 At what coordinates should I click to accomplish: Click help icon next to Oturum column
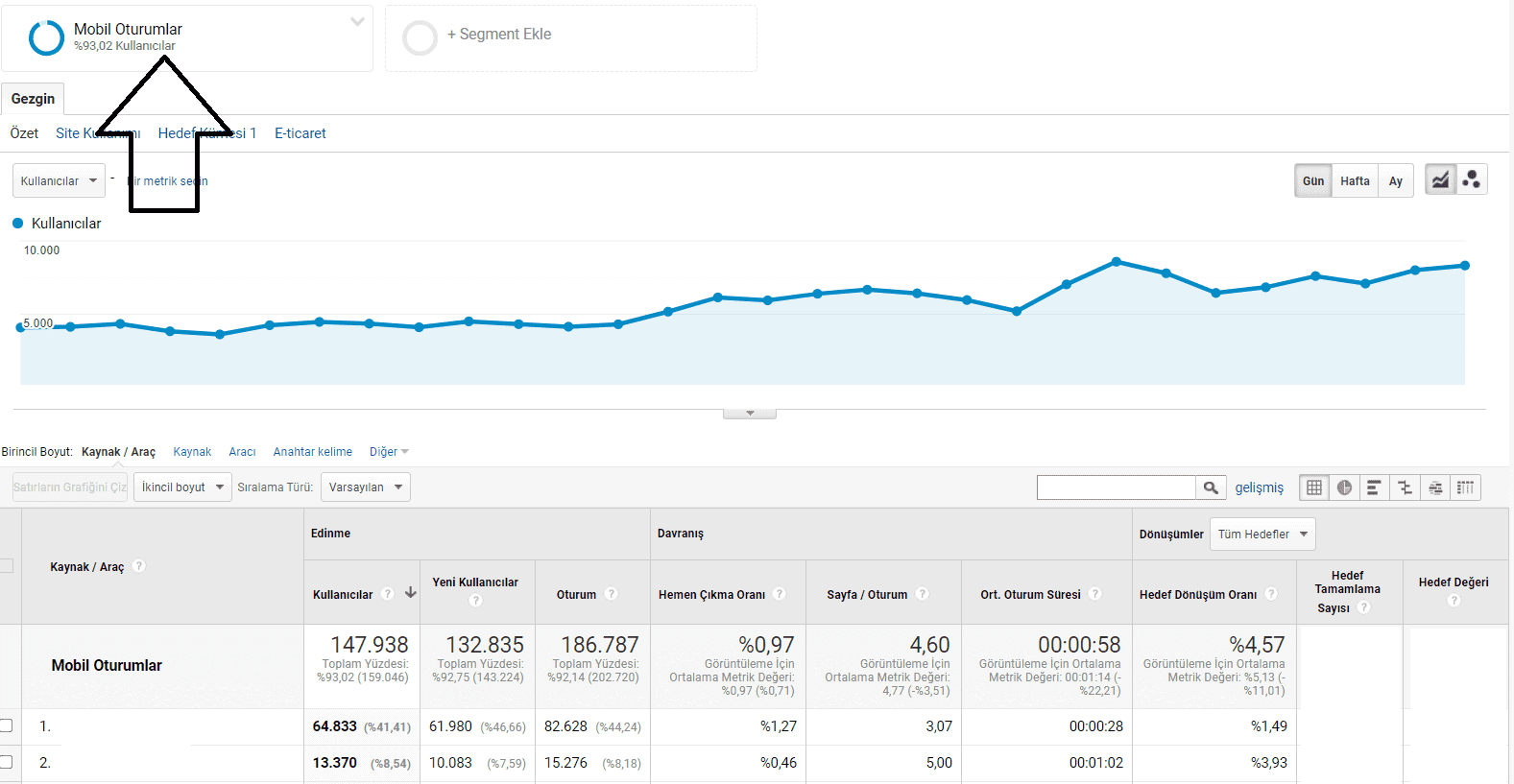(612, 594)
